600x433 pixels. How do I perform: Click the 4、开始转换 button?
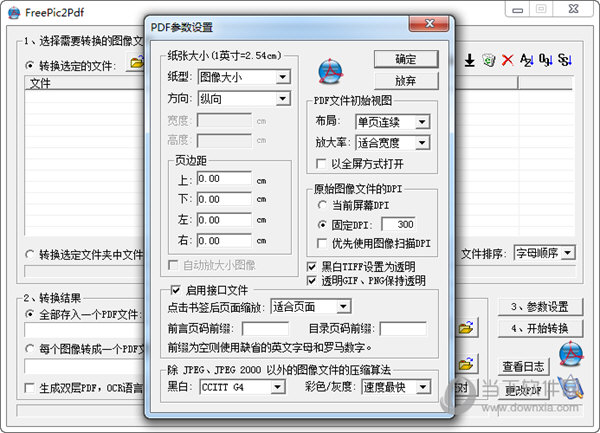tap(540, 328)
